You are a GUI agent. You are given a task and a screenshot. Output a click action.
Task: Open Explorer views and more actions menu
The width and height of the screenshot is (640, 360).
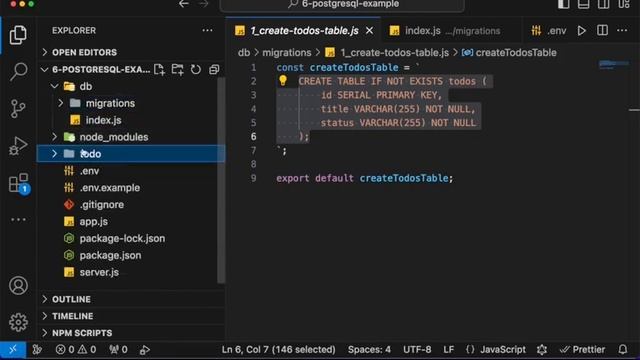pyautogui.click(x=207, y=31)
